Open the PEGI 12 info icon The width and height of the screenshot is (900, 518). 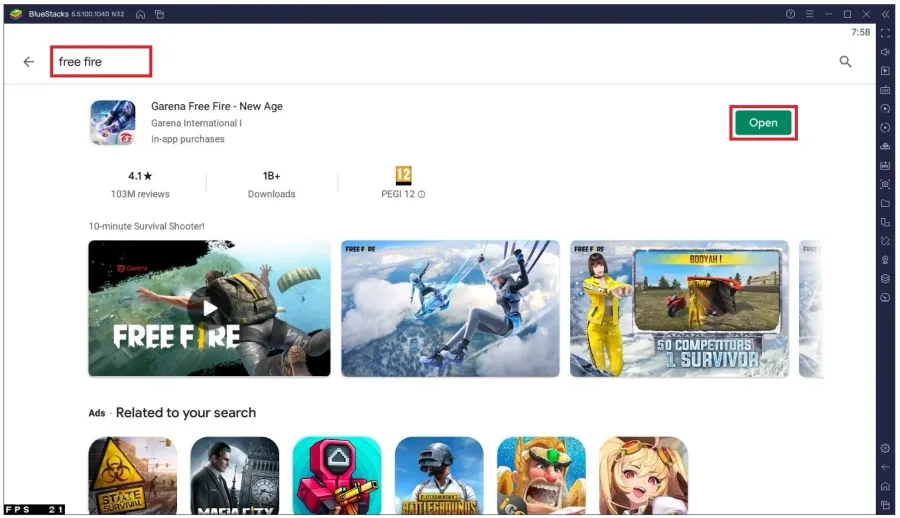421,194
